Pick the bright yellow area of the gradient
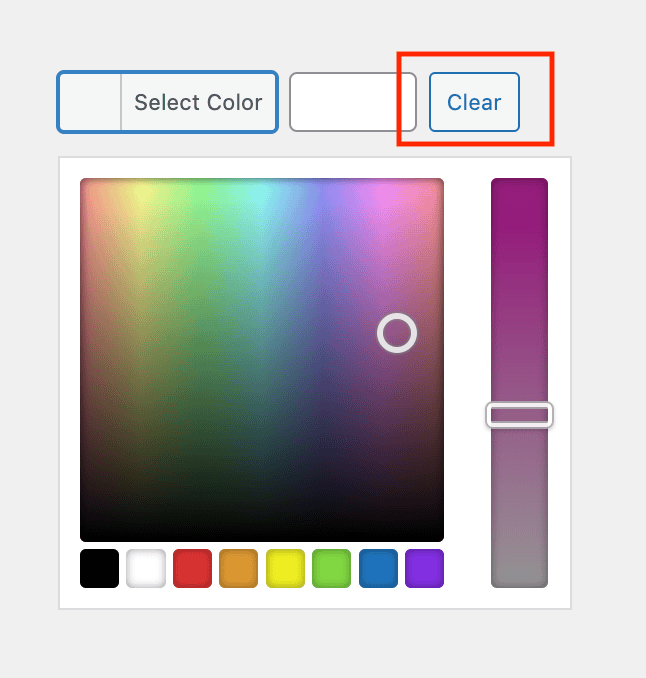Viewport: 646px width, 678px height. click(143, 197)
